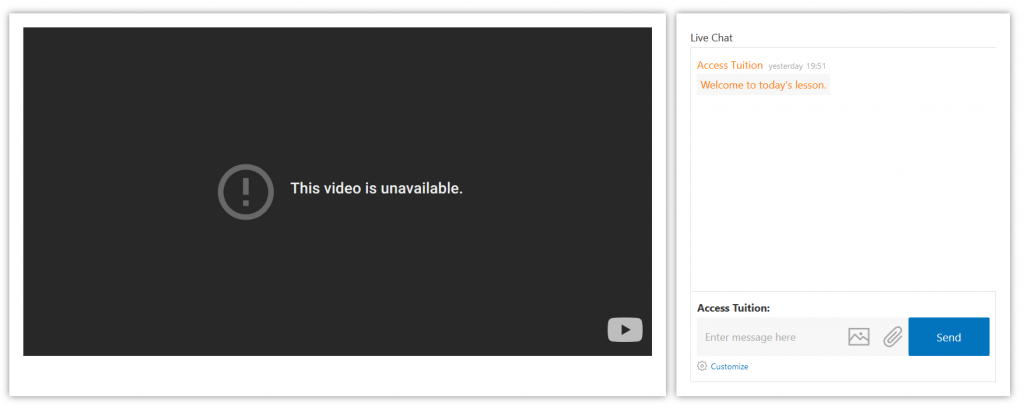Open the Customize link under the message box
The image size is (1024, 413).
(729, 367)
